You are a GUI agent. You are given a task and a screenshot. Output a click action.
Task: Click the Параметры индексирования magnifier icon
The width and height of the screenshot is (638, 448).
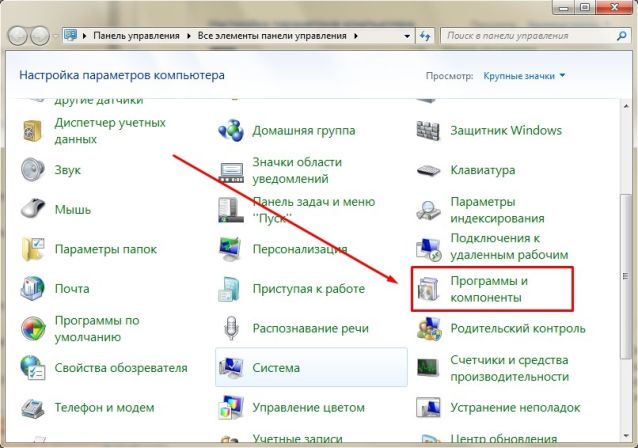428,210
